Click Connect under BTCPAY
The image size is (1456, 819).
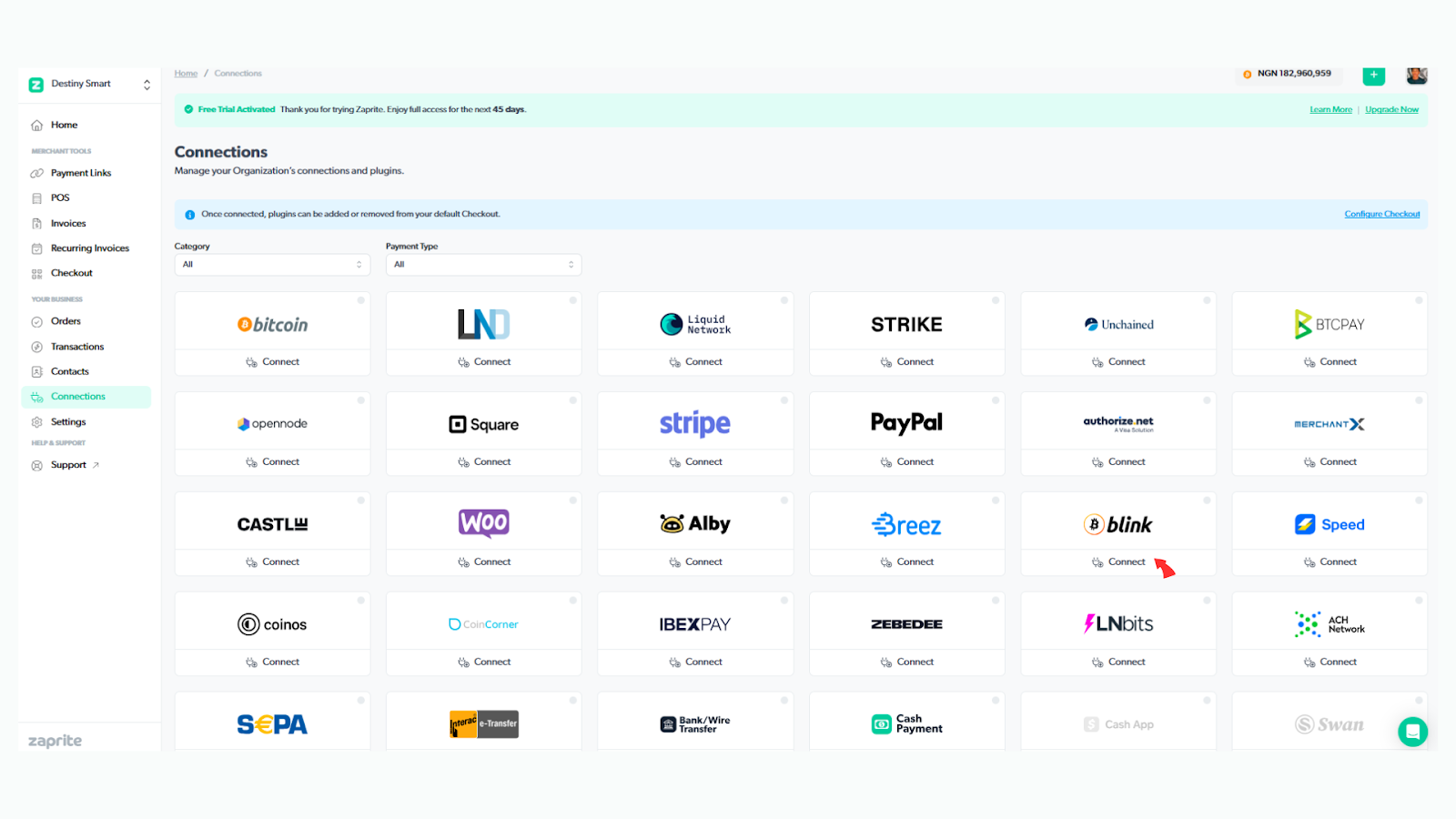point(1330,362)
